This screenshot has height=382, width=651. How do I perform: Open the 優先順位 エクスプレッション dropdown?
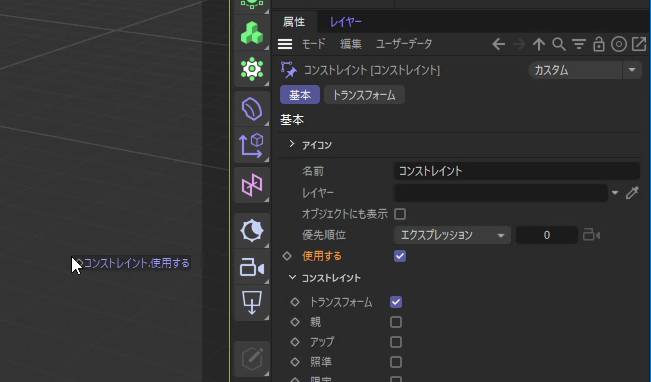452,235
